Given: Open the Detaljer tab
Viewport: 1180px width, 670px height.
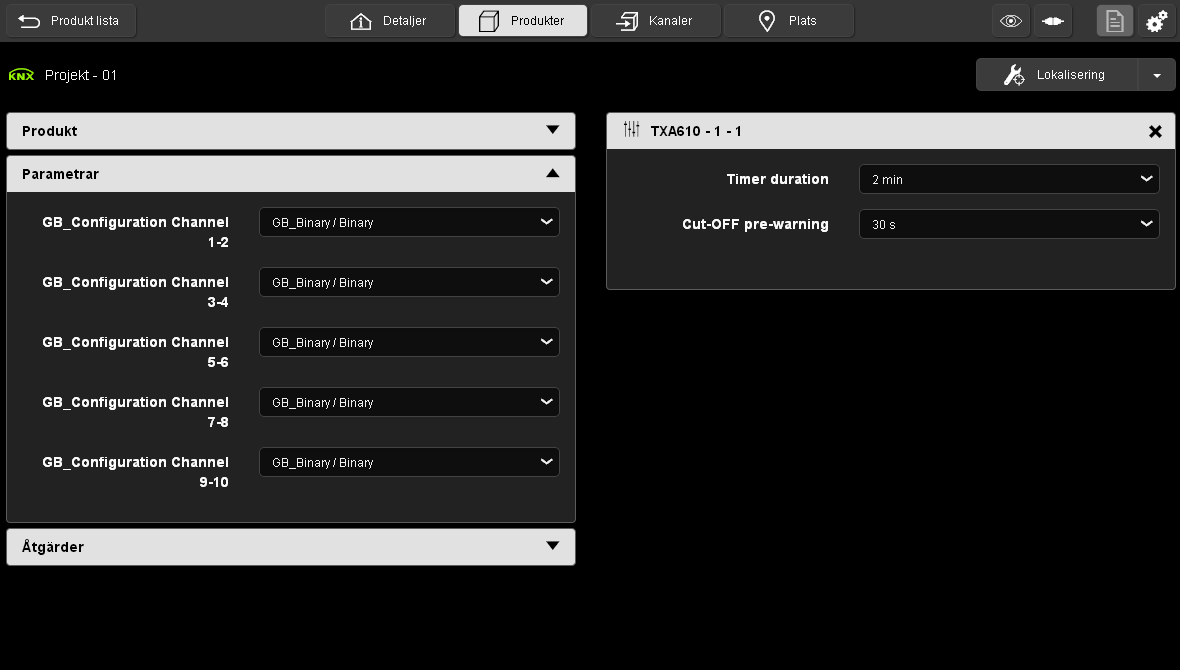Looking at the screenshot, I should 390,21.
